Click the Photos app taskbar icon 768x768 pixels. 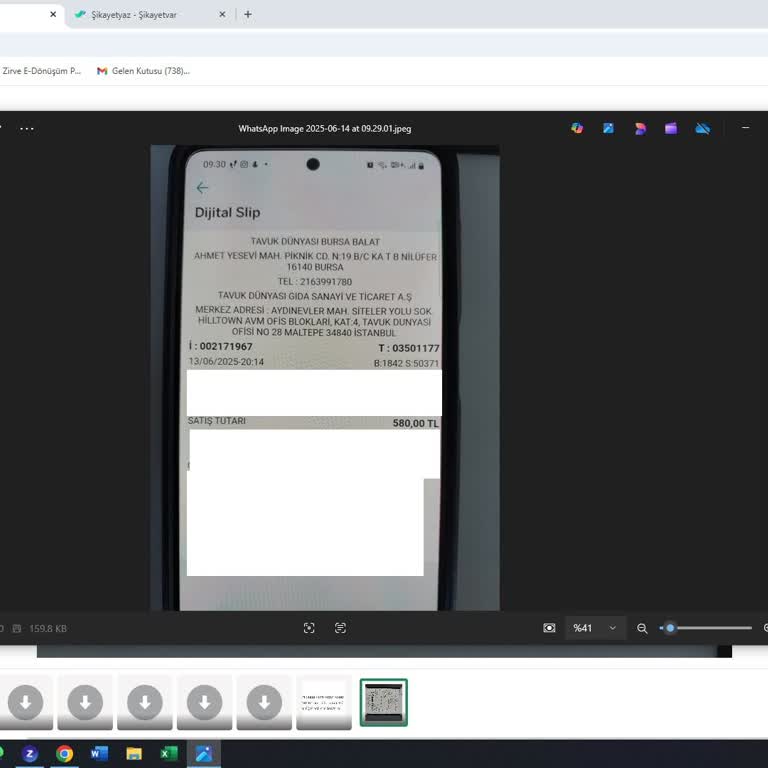pos(204,753)
